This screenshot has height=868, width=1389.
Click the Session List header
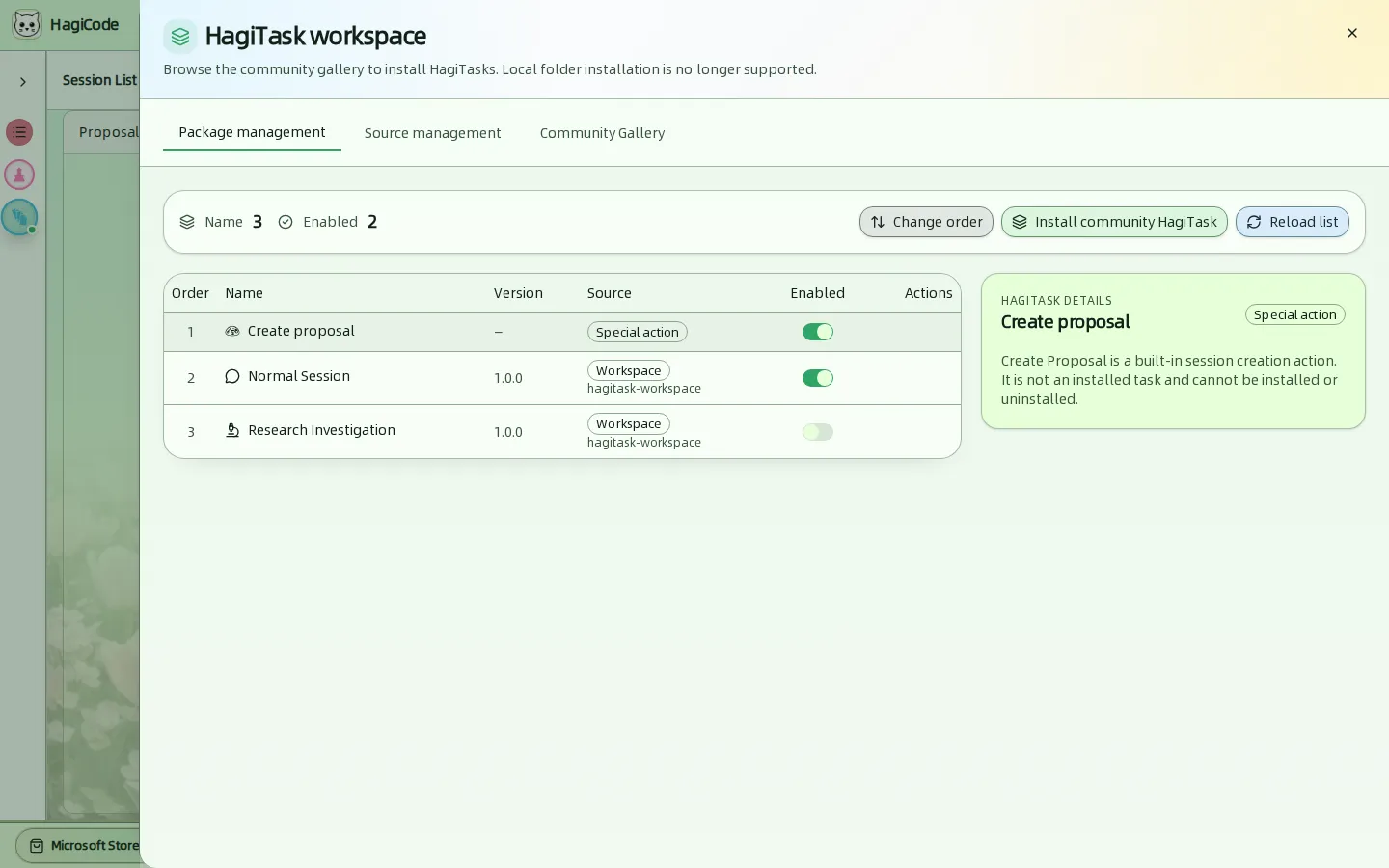[x=99, y=80]
